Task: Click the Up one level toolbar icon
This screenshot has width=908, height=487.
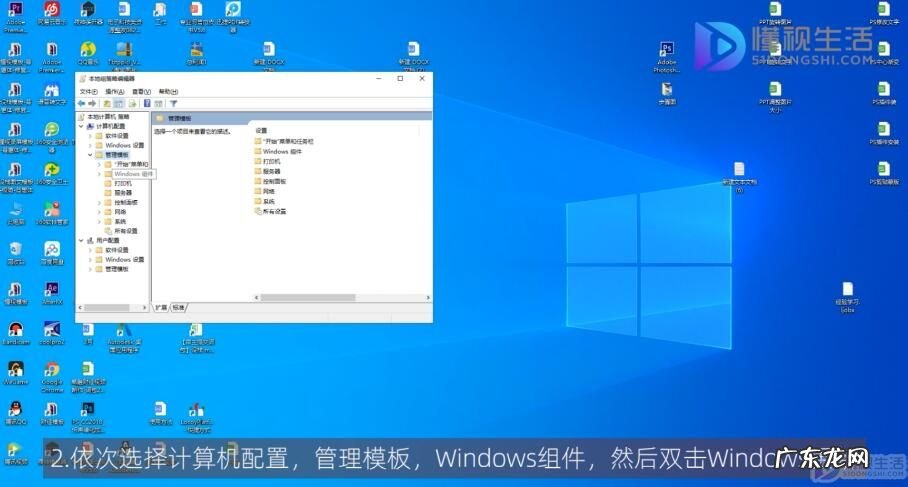Action: pyautogui.click(x=107, y=104)
